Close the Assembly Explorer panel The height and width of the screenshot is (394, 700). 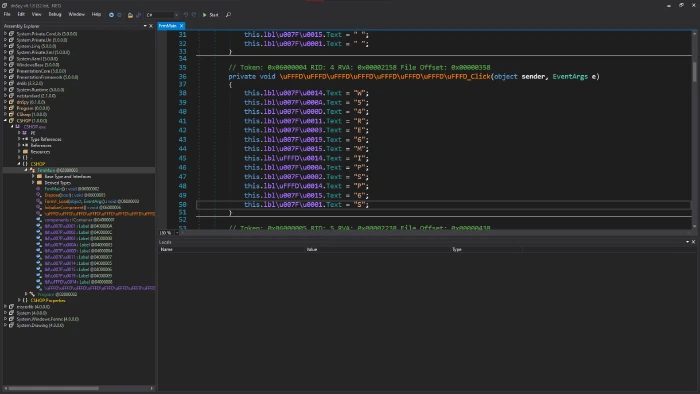151,26
